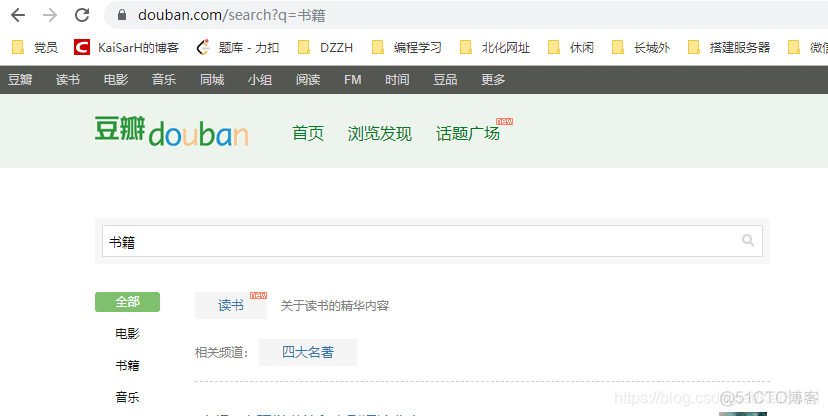Viewport: 828px width, 416px height.
Task: Click 电影 in the top dark navigation bar
Action: 116,80
